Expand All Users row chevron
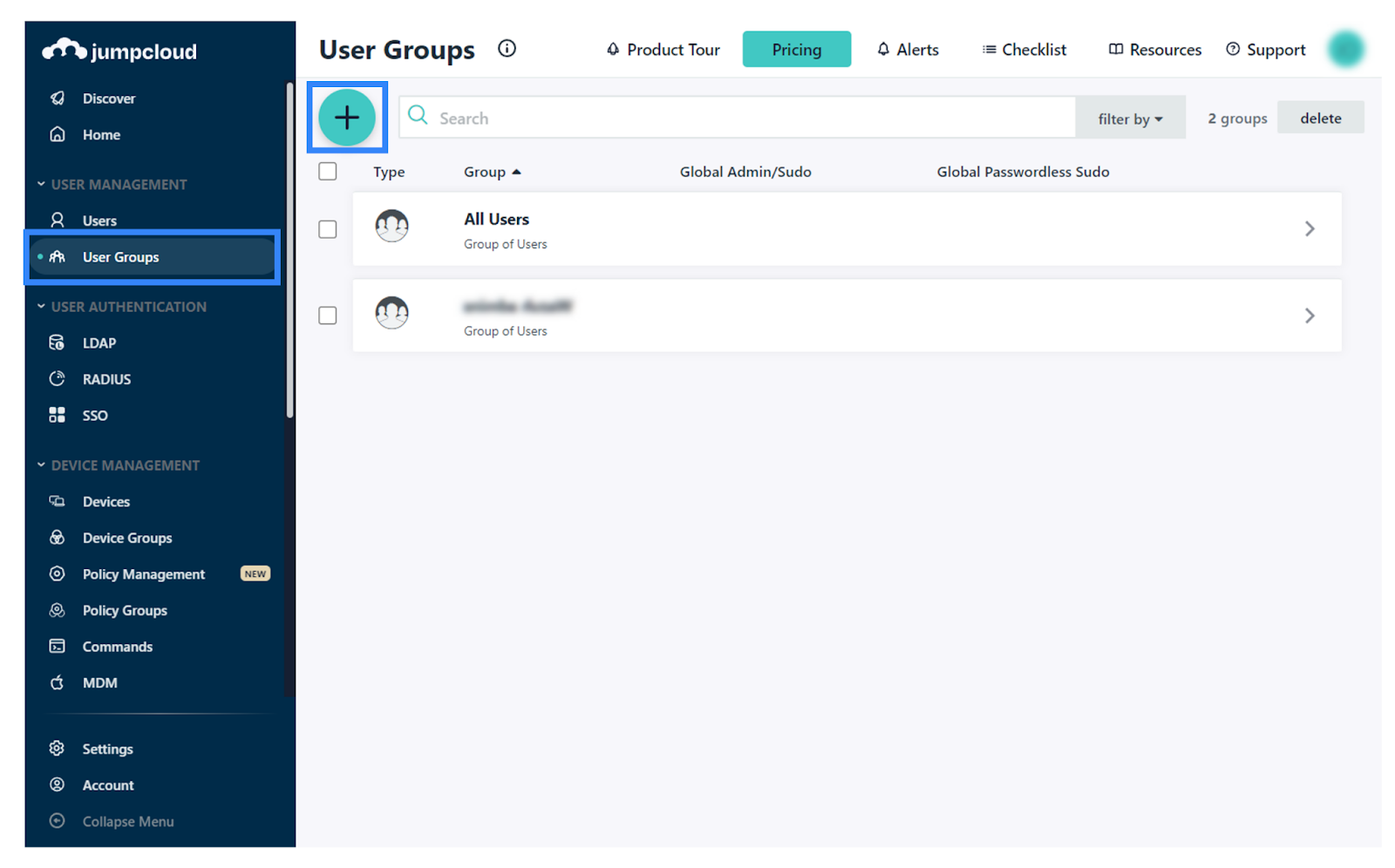 1310,228
